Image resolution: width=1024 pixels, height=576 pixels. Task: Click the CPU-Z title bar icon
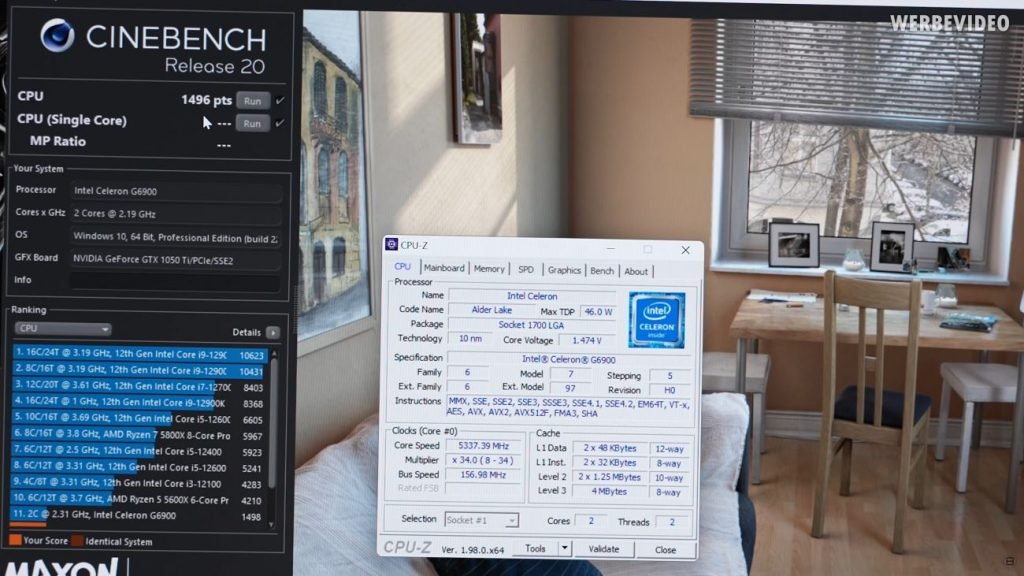[392, 244]
